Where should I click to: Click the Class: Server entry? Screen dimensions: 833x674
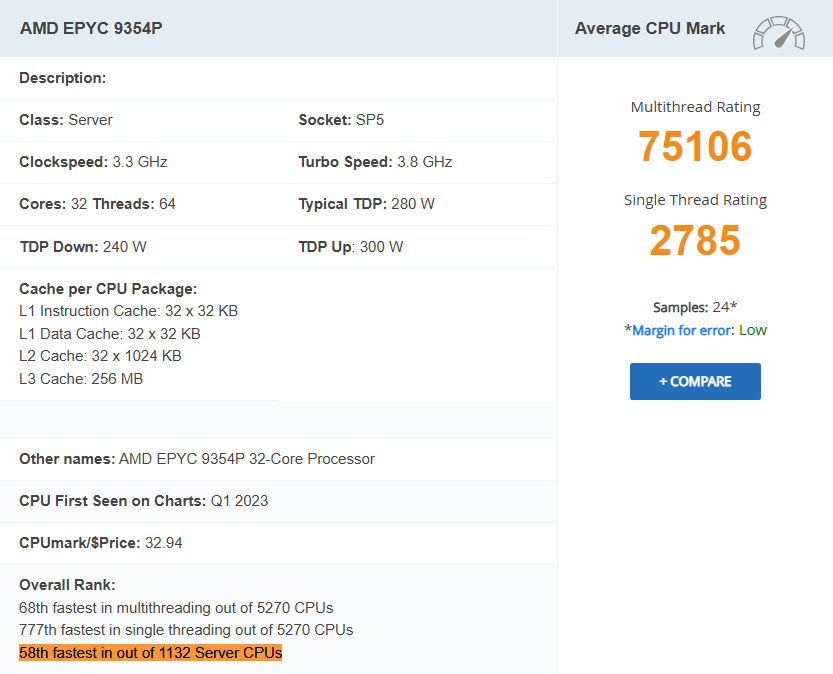(66, 120)
